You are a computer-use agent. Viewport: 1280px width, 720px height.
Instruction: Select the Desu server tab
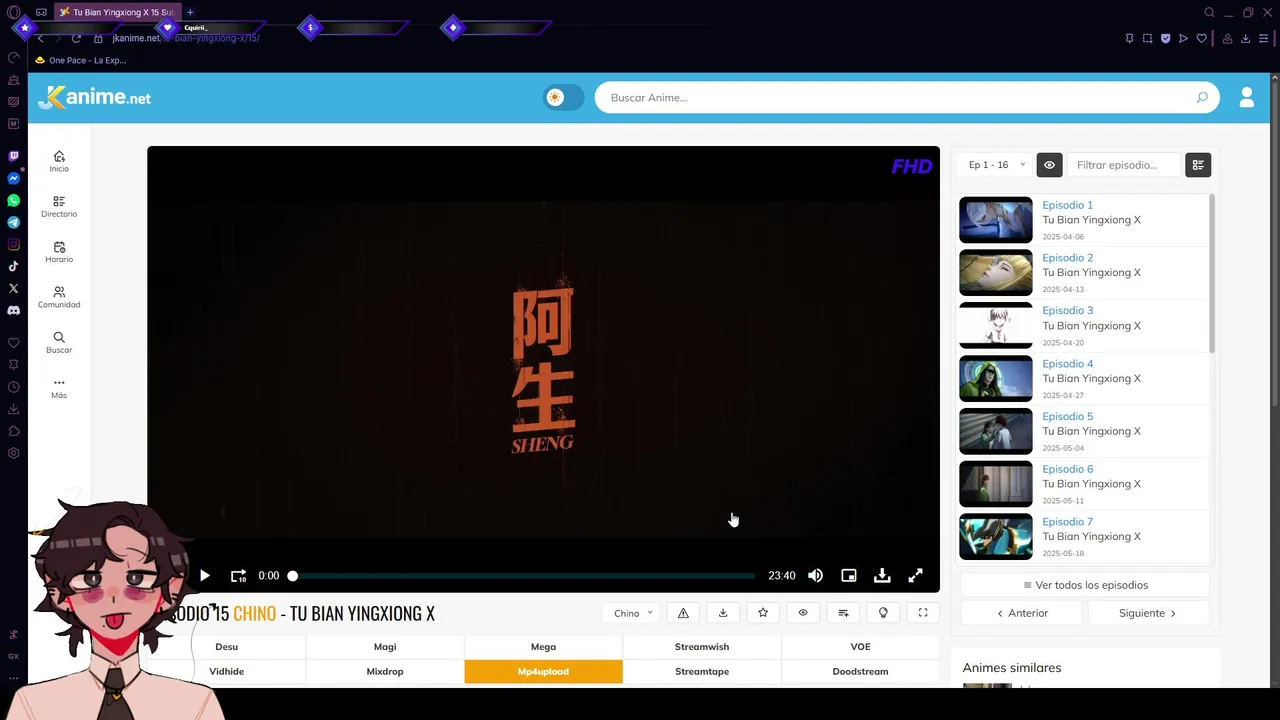[227, 647]
